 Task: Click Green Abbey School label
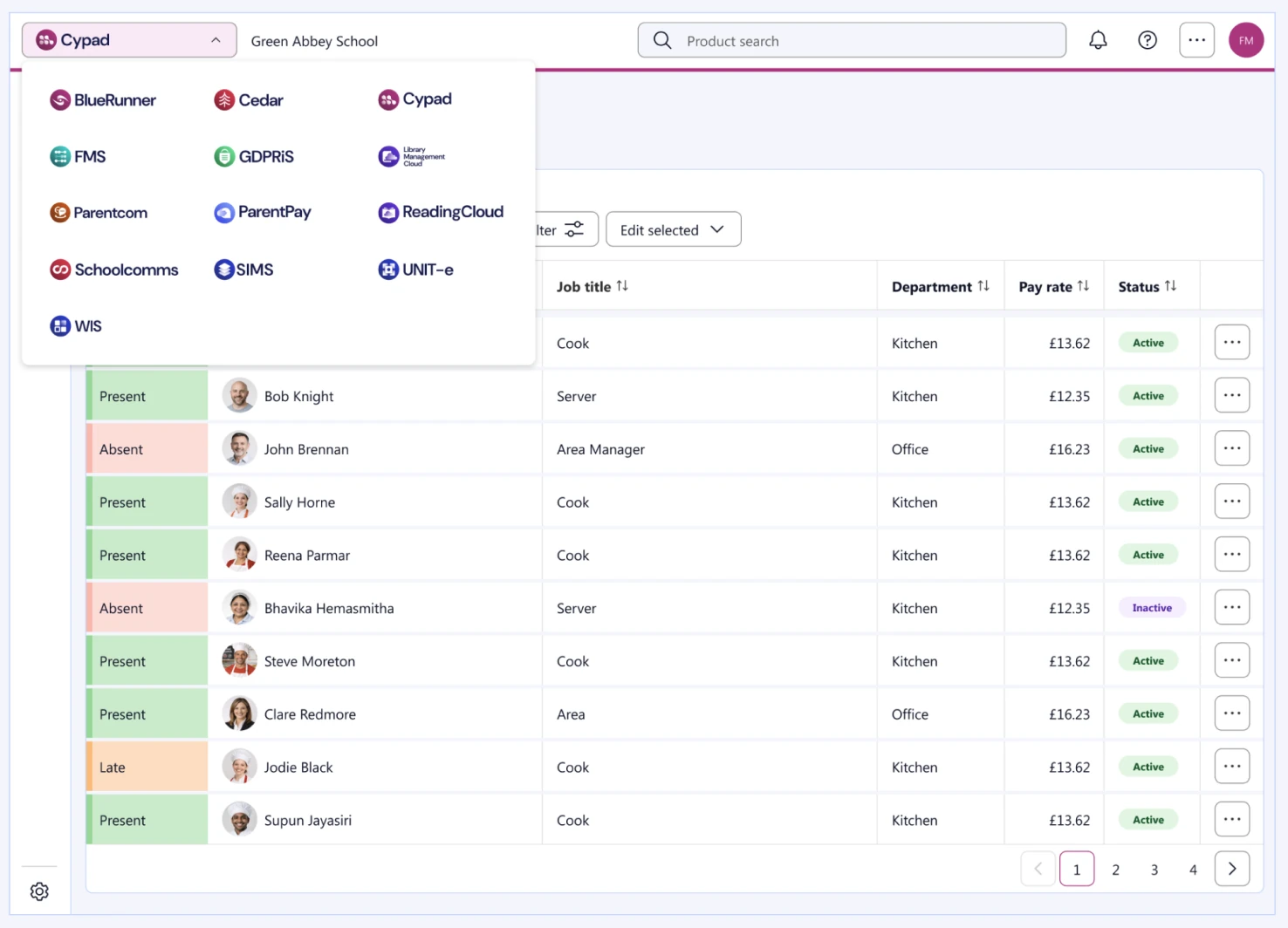click(x=314, y=41)
